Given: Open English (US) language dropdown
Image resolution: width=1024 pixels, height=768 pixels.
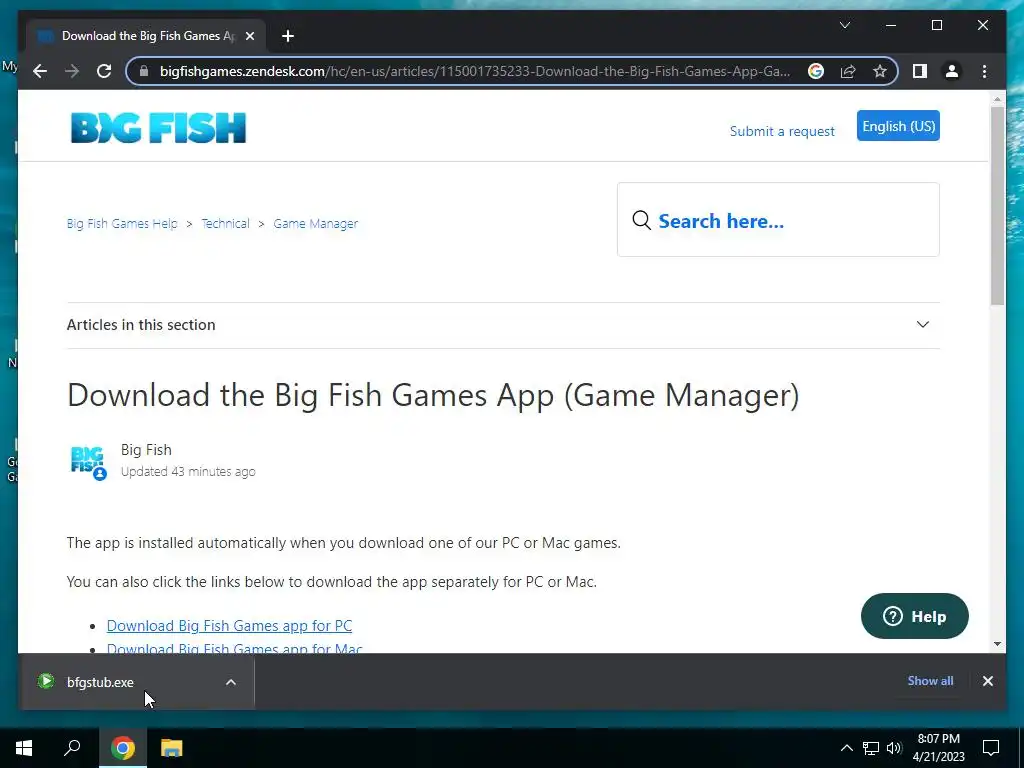Looking at the screenshot, I should [898, 126].
